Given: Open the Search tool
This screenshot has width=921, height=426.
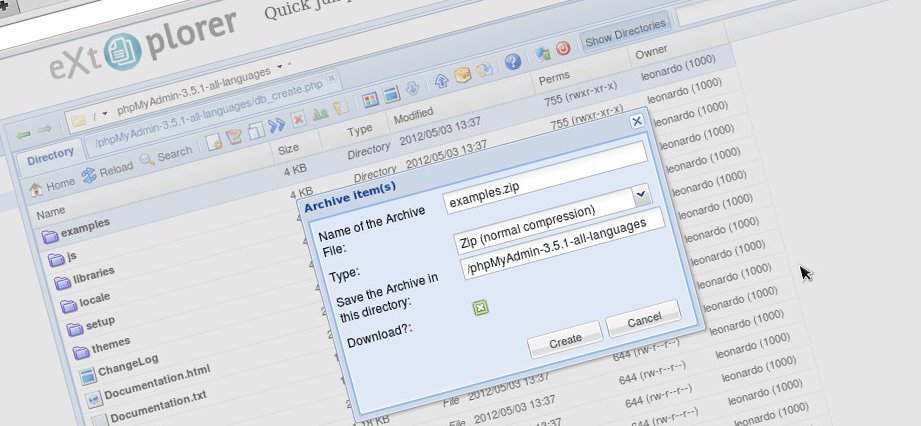Looking at the screenshot, I should pos(166,156).
